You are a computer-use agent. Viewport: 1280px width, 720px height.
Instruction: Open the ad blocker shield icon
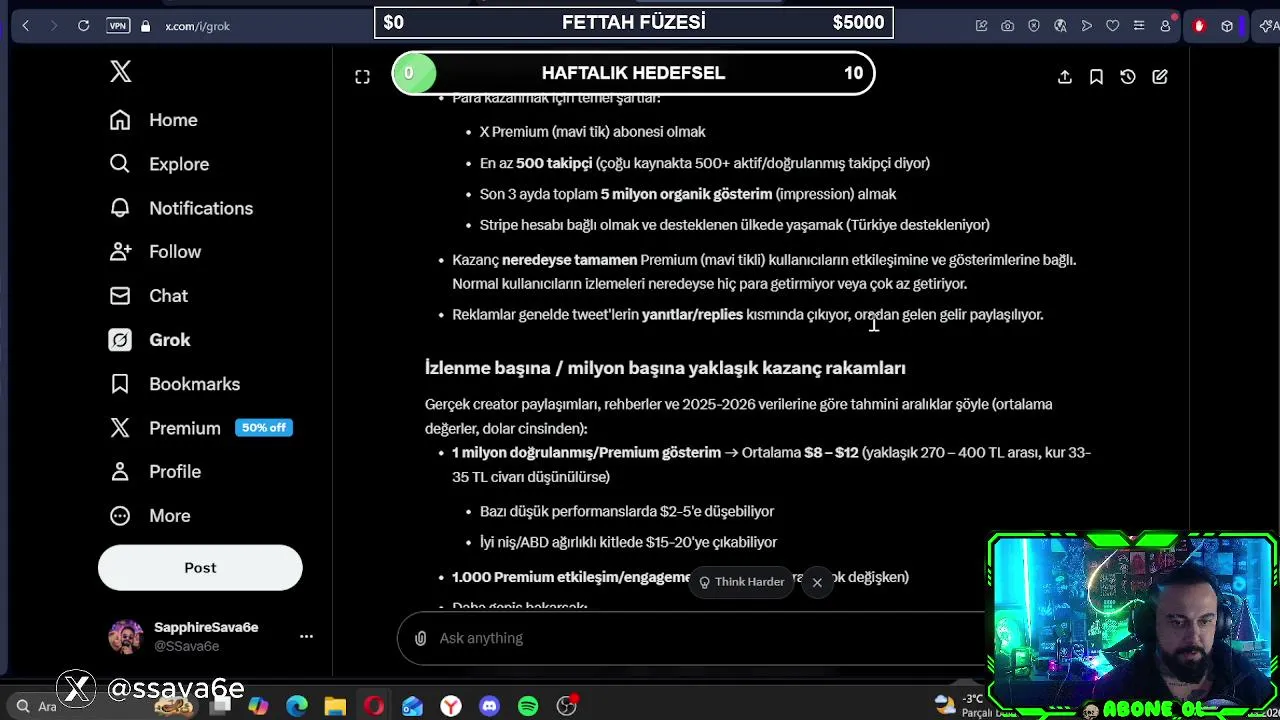pyautogui.click(x=1034, y=26)
